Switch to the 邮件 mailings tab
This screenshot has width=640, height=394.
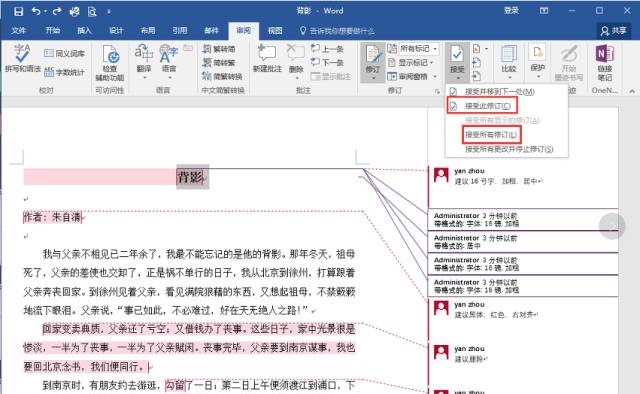click(x=211, y=31)
